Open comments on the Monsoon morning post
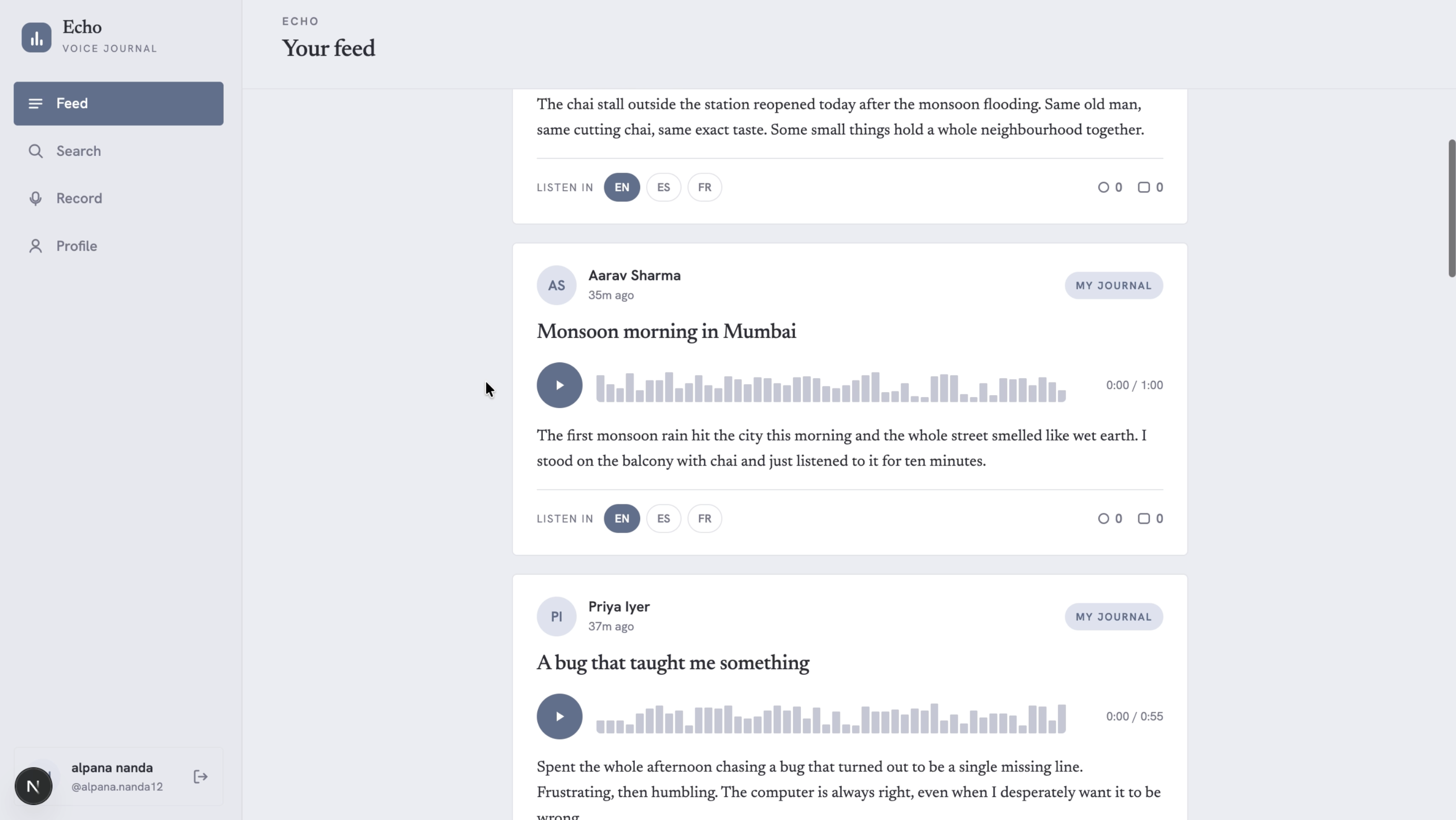Image resolution: width=1456 pixels, height=820 pixels. (x=1150, y=519)
